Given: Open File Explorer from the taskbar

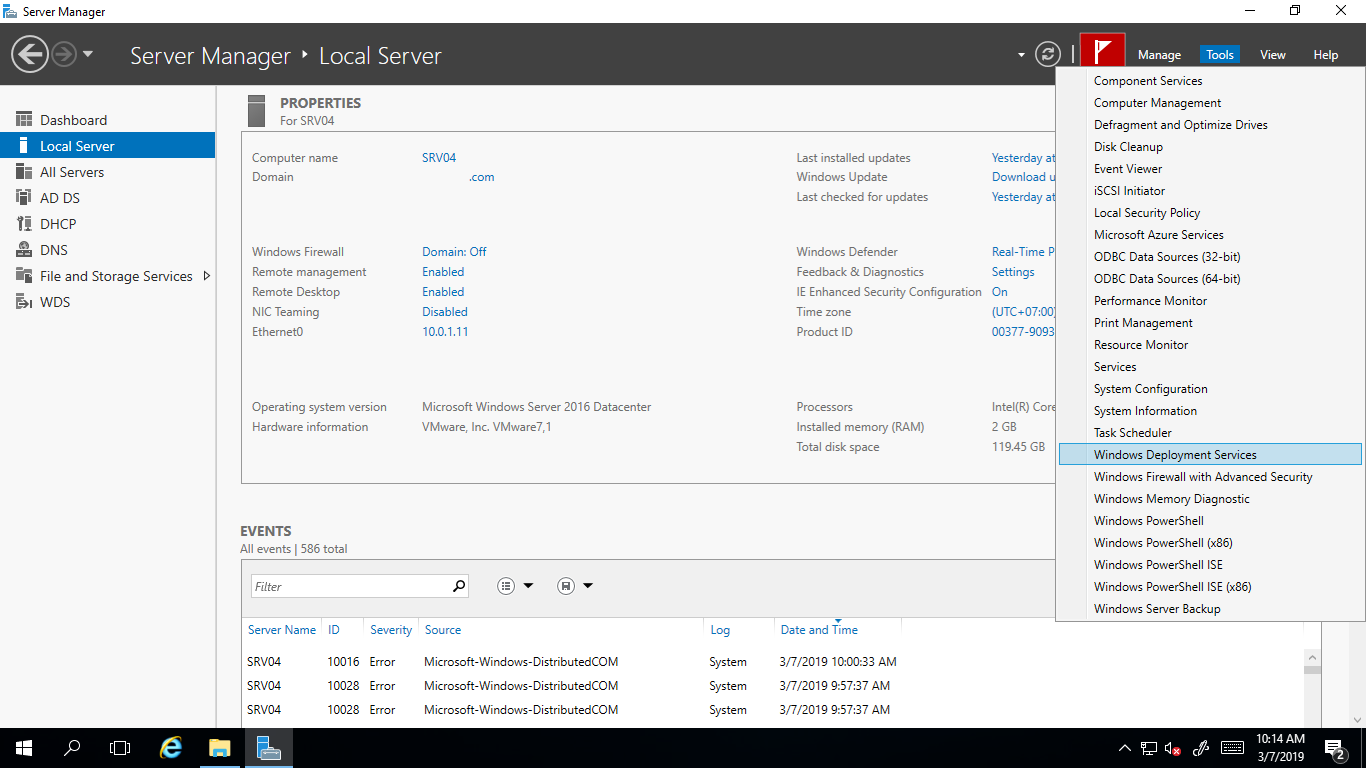Looking at the screenshot, I should click(219, 747).
